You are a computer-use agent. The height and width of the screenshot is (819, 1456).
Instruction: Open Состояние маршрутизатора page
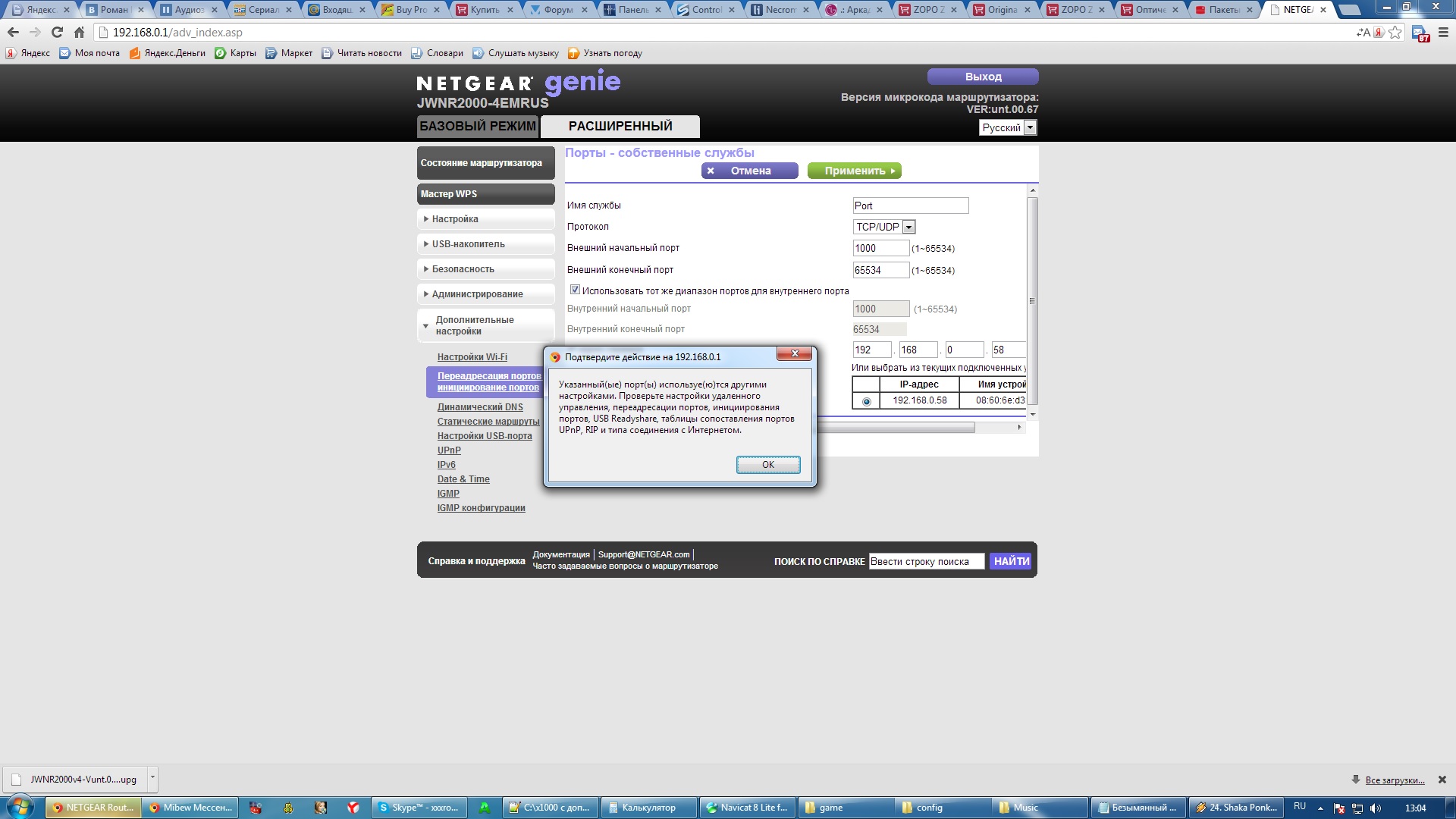point(486,163)
